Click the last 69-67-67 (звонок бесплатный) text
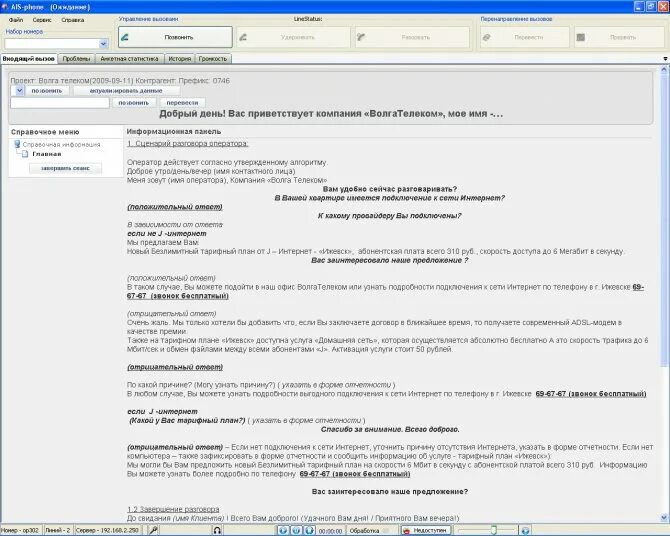Image resolution: width=670 pixels, height=536 pixels. point(355,474)
